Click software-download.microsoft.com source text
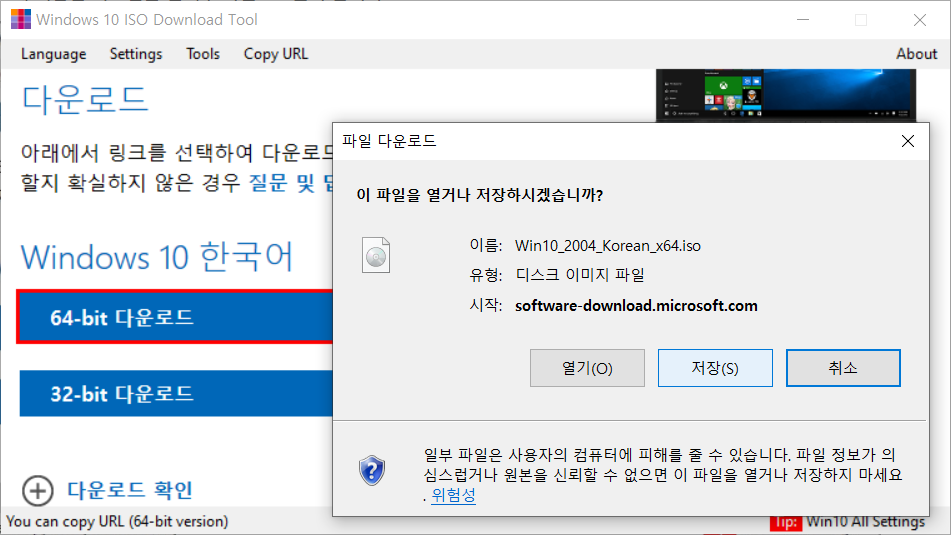The width and height of the screenshot is (951, 535). point(636,306)
